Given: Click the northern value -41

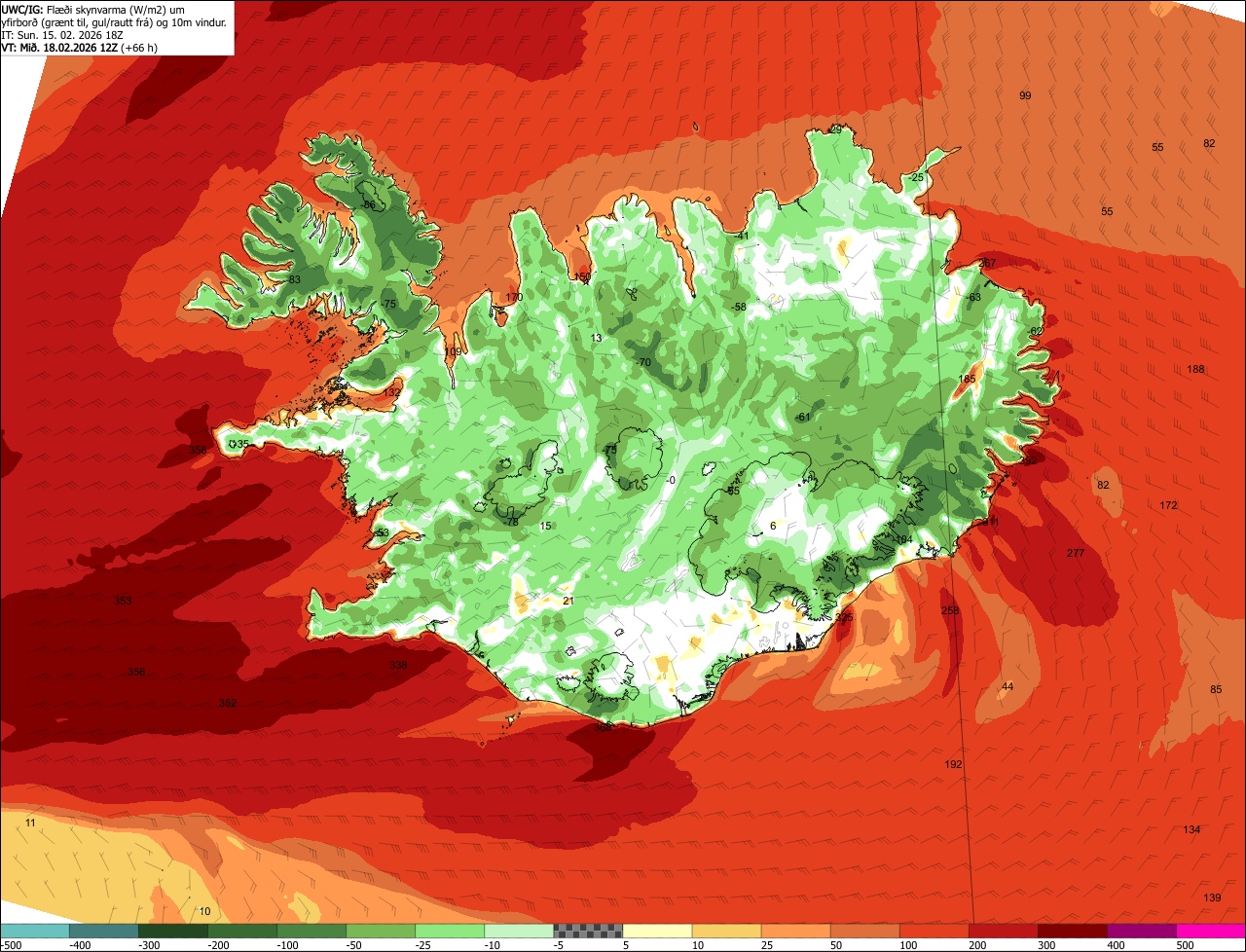Looking at the screenshot, I should point(742,236).
